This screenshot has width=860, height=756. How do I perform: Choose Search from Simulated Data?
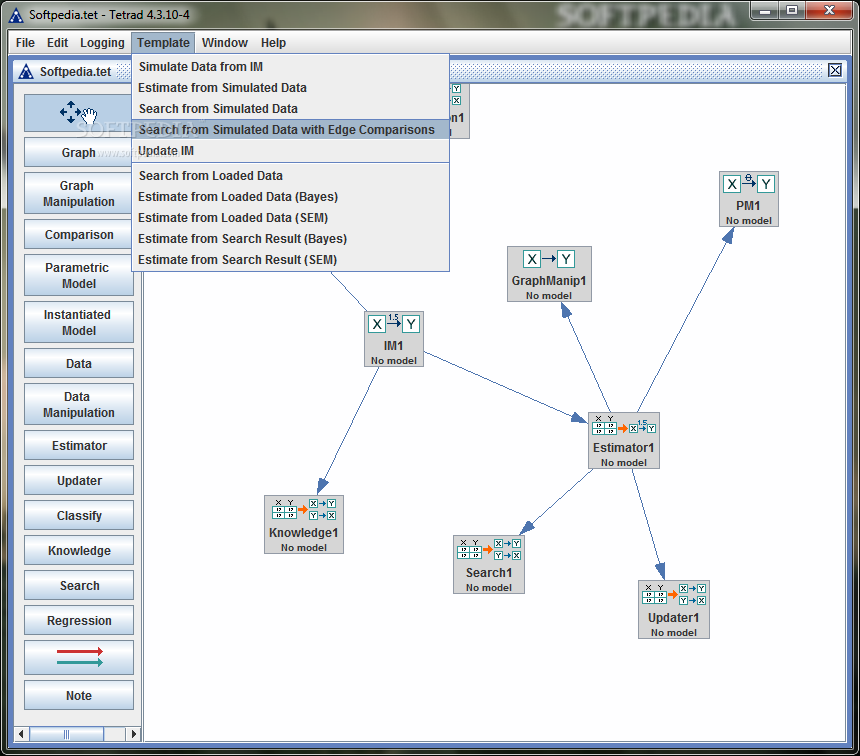(x=291, y=109)
